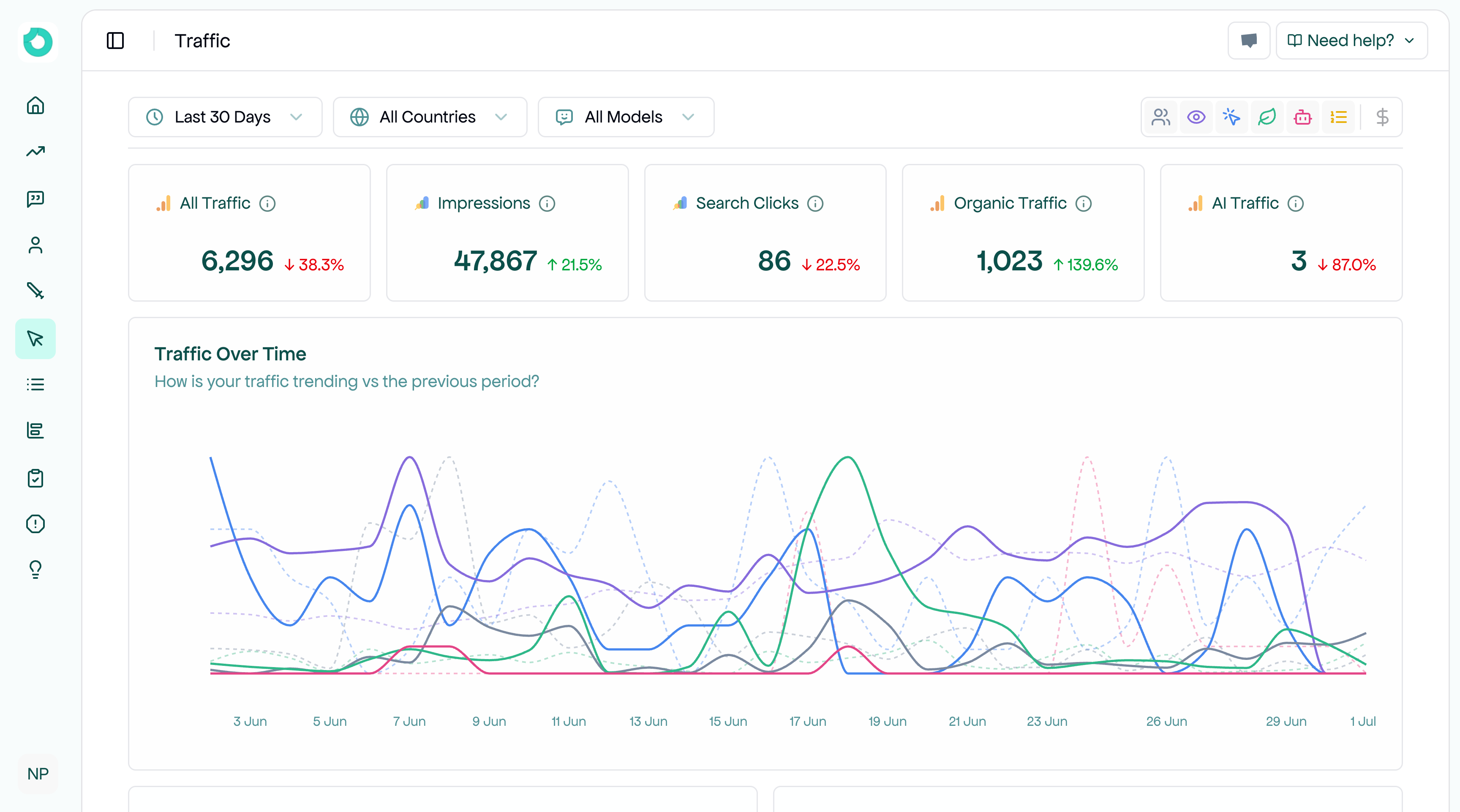
Task: Open the sword sidebar icon
Action: click(35, 291)
